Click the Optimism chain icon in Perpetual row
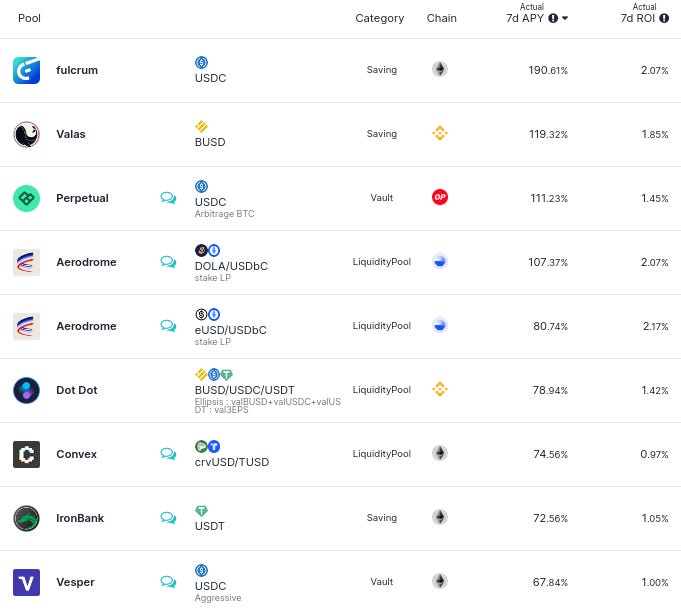The height and width of the screenshot is (612, 681). pos(440,197)
